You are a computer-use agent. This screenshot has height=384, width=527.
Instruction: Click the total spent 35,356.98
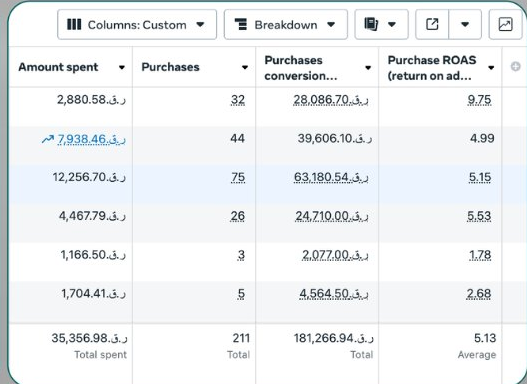click(x=89, y=338)
